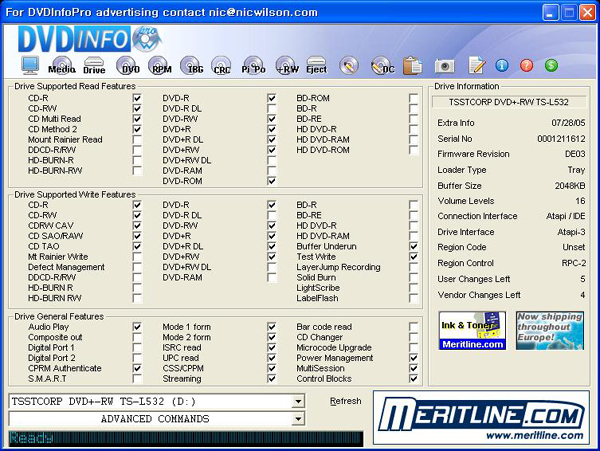The height and width of the screenshot is (451, 600).
Task: Toggle LightScribe write checkbox
Action: [x=413, y=288]
